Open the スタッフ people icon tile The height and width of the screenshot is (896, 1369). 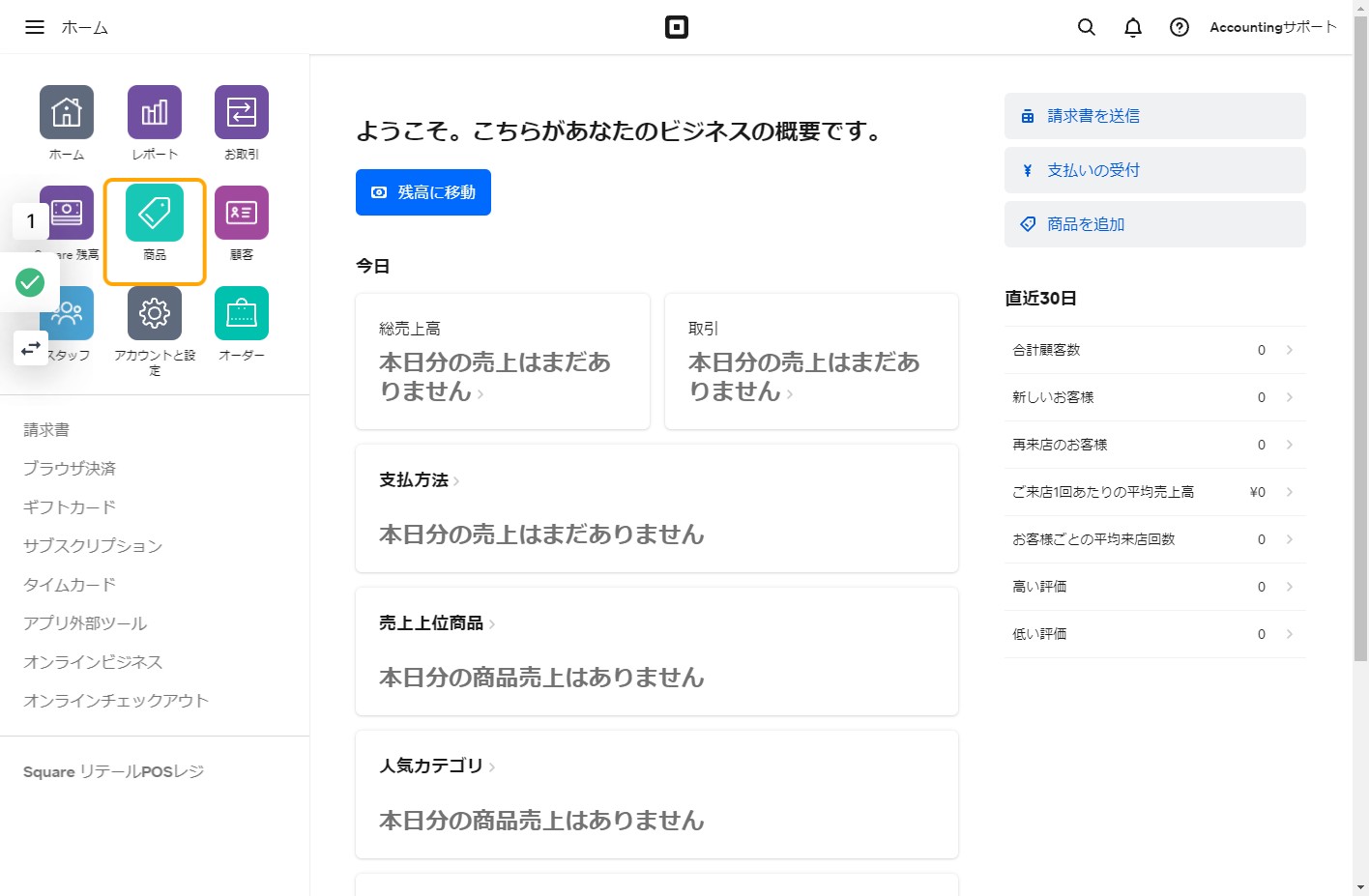[67, 313]
